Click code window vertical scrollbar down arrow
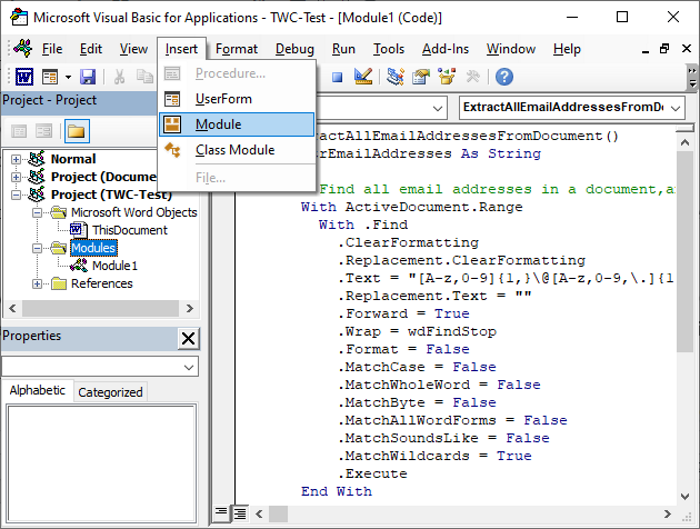The height and width of the screenshot is (529, 700). tap(685, 496)
